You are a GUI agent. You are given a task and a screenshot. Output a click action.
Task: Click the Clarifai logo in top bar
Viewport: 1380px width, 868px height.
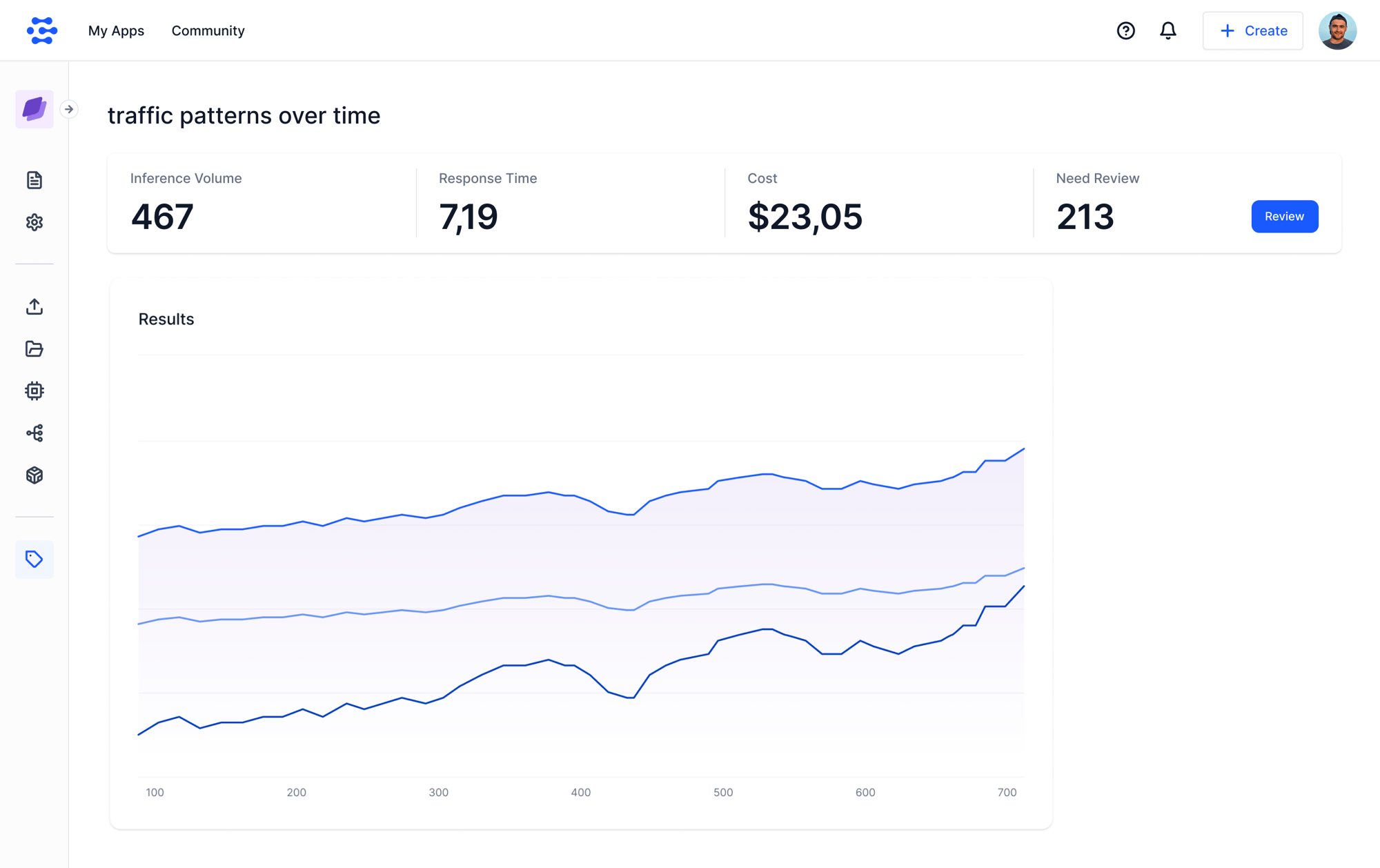point(41,30)
